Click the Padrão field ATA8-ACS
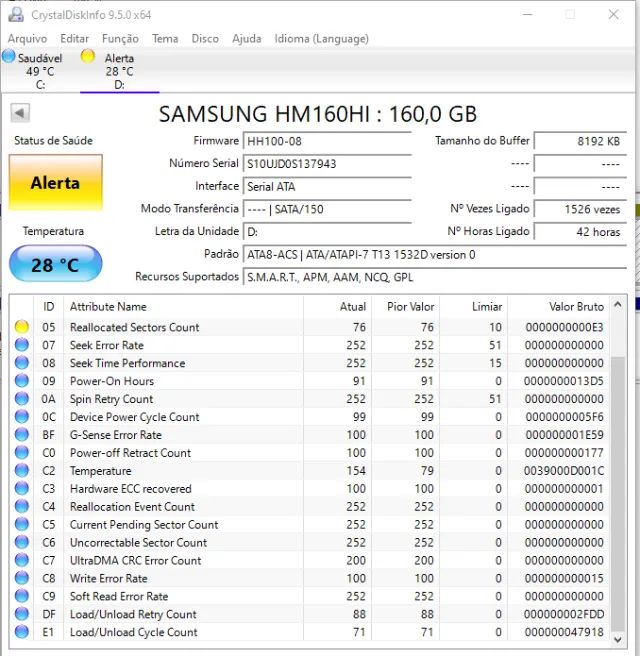 point(435,254)
